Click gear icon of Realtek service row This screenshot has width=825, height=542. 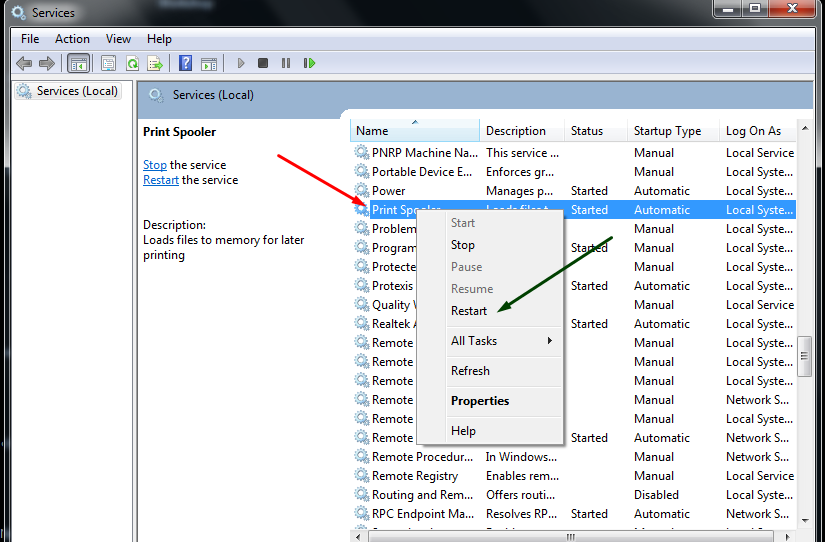pyautogui.click(x=361, y=324)
